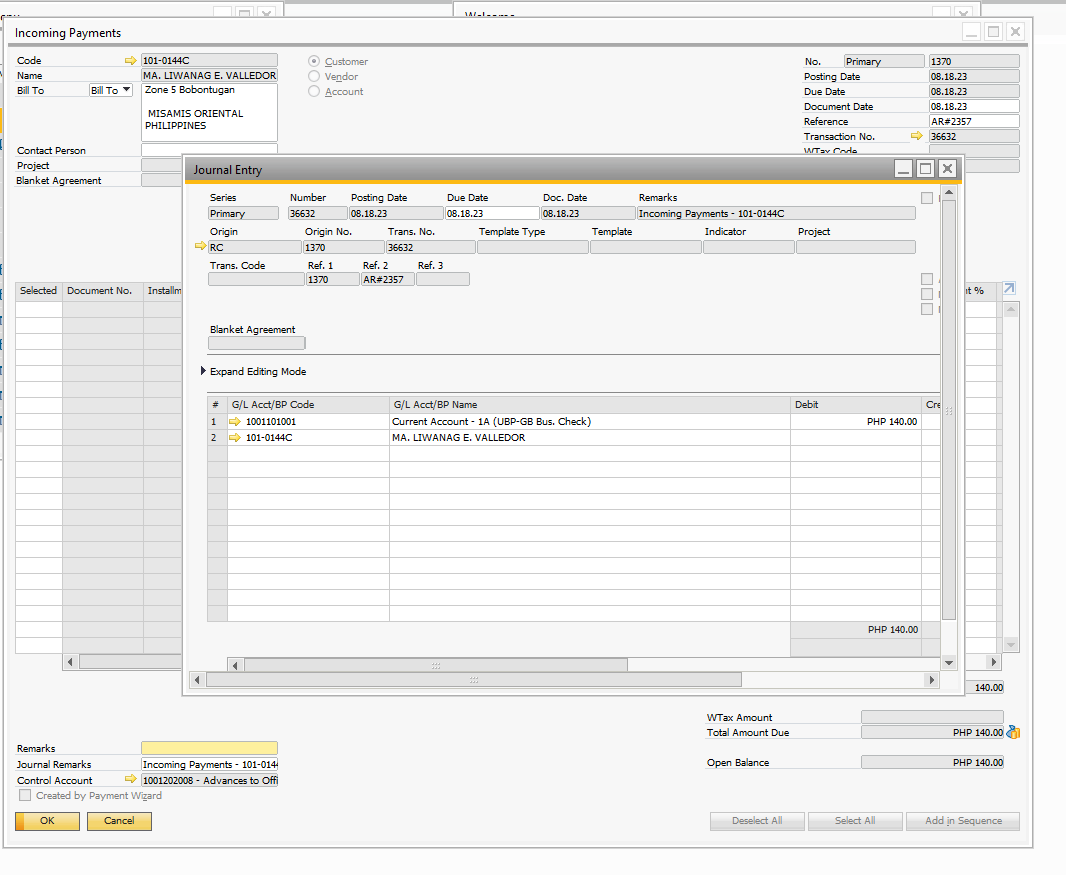Viewport: 1066px width, 875px height.
Task: Click G/L Acct/BP Code column header
Action: (308, 405)
